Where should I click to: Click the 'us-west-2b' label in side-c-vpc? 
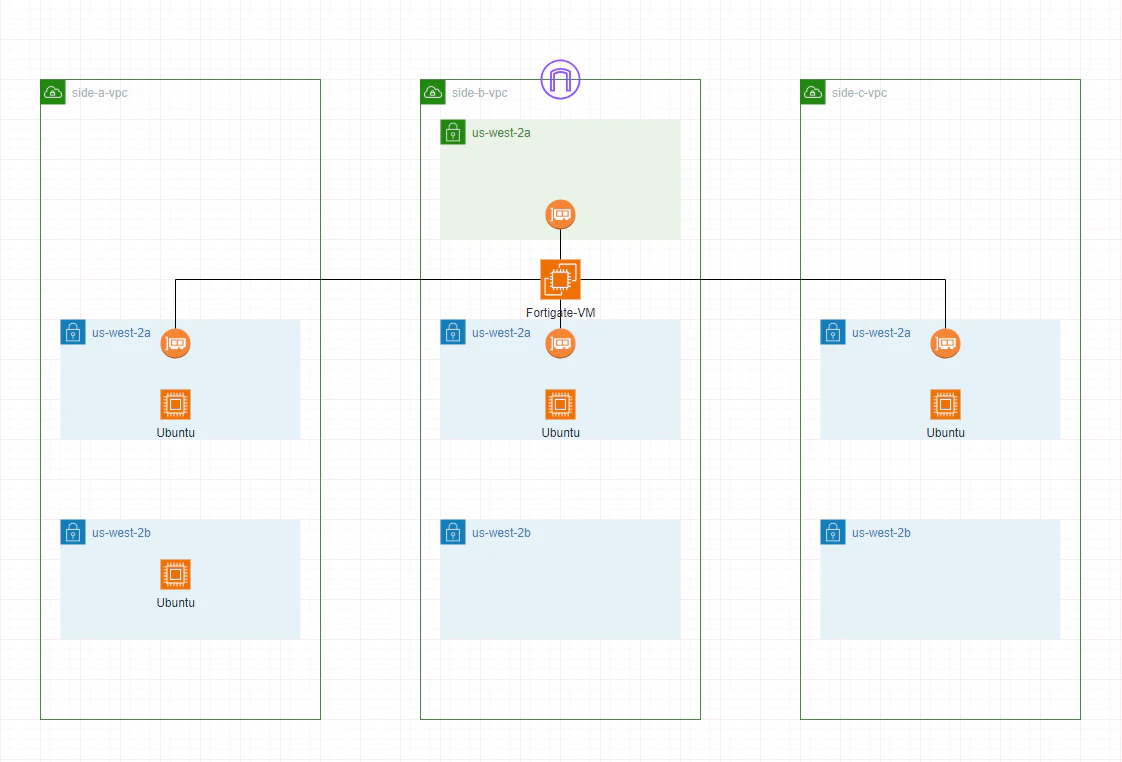point(881,533)
